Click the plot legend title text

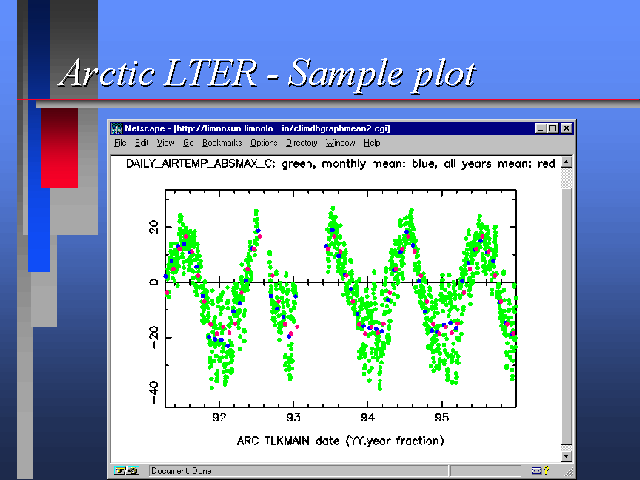[x=340, y=164]
